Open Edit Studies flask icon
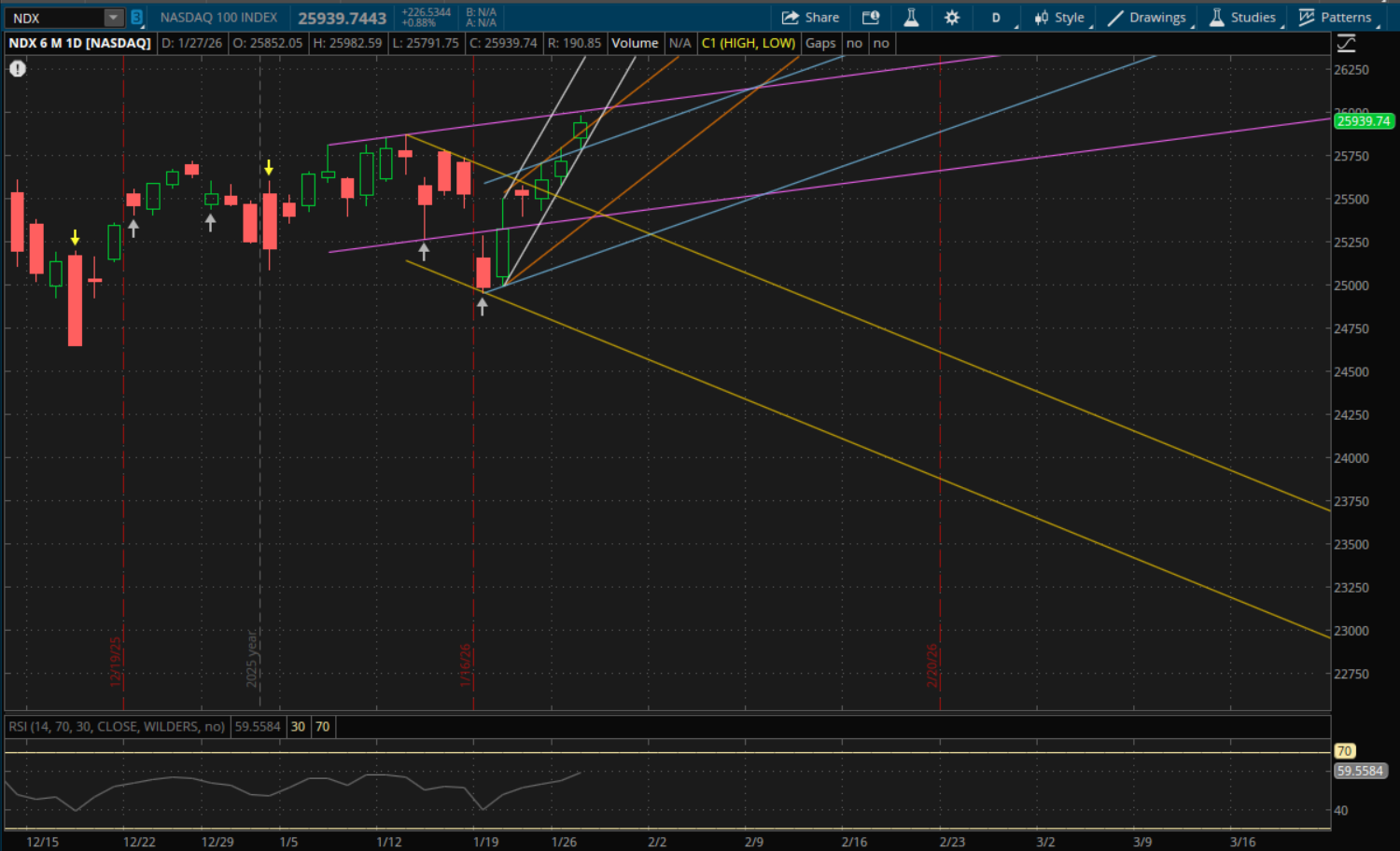 tap(911, 18)
